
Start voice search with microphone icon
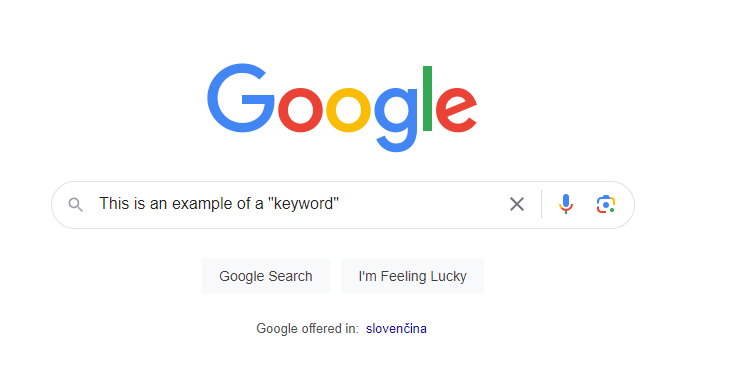[565, 204]
